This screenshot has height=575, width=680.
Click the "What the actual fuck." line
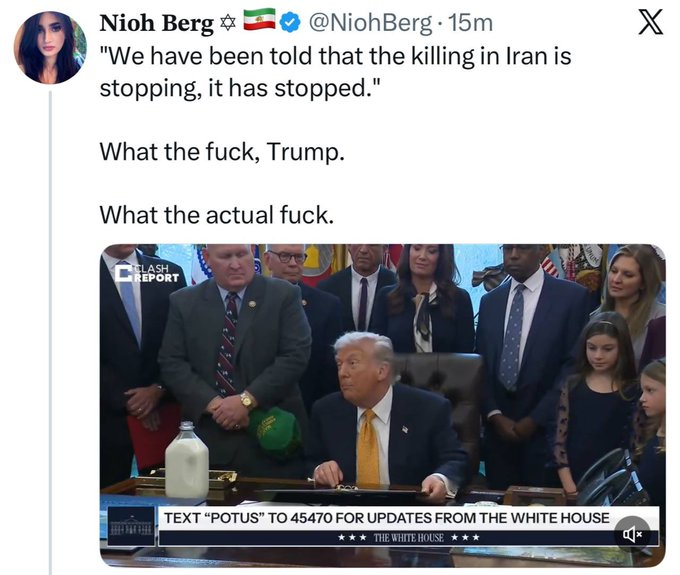tap(216, 214)
